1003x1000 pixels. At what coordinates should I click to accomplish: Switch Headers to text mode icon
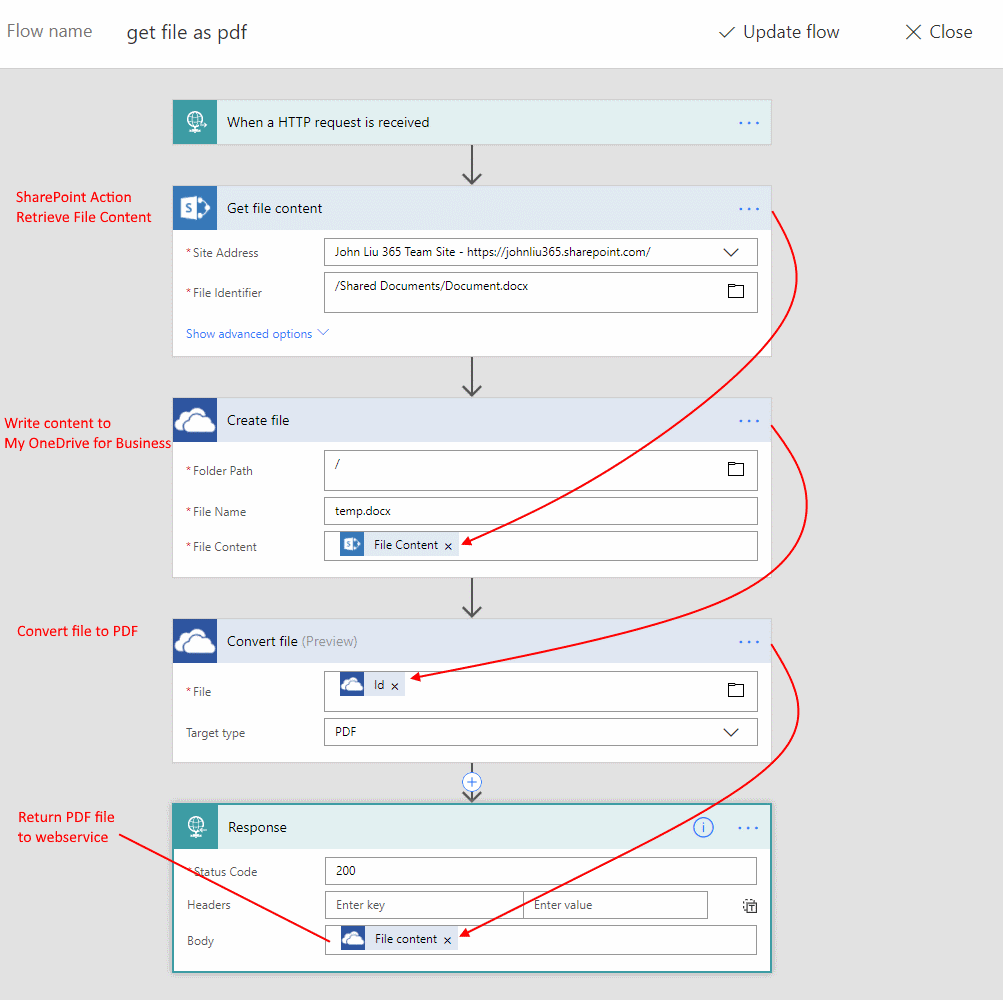[x=750, y=906]
